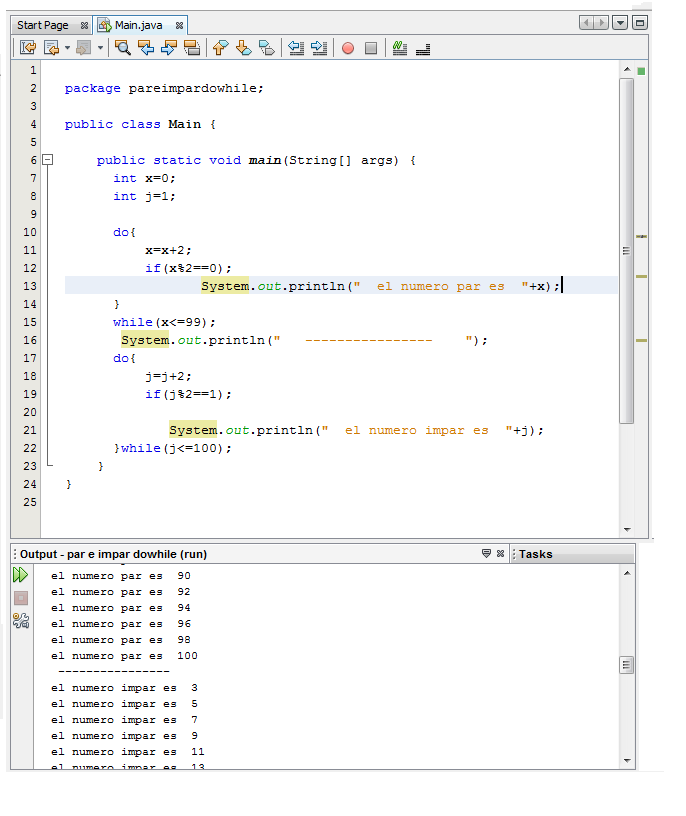
Task: Click the Find Selection magnifier icon
Action: (123, 48)
